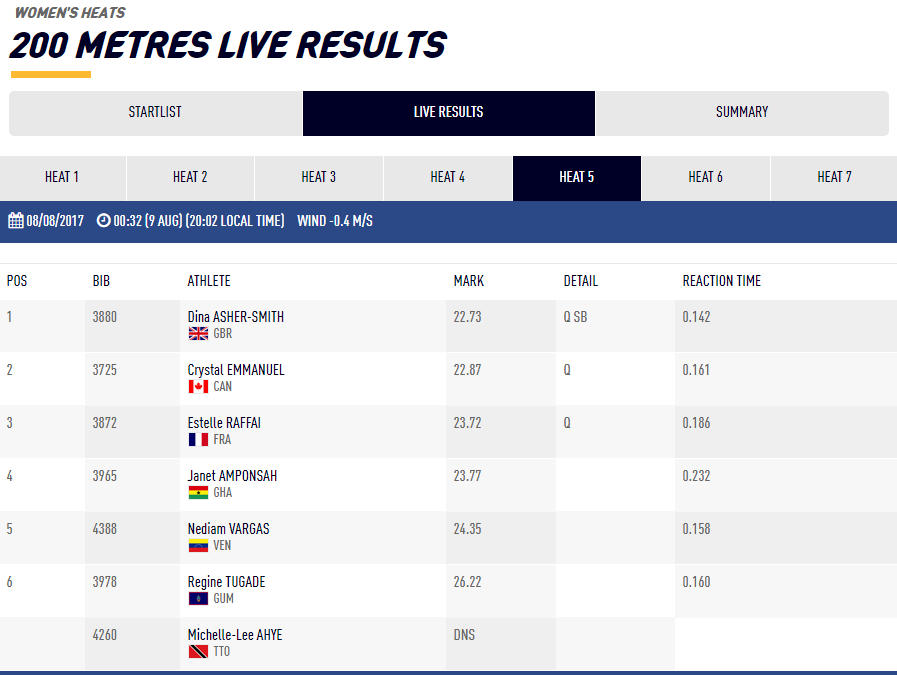Open Dina Asher-Smith athlete name
This screenshot has height=675, width=897.
tap(236, 317)
